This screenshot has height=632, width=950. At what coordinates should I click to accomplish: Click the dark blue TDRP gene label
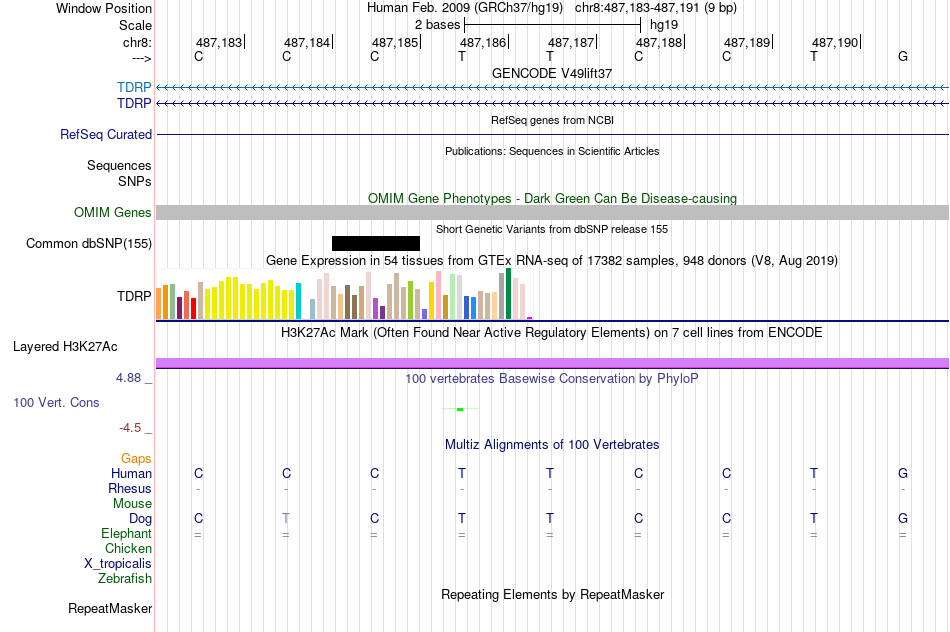pyautogui.click(x=134, y=104)
